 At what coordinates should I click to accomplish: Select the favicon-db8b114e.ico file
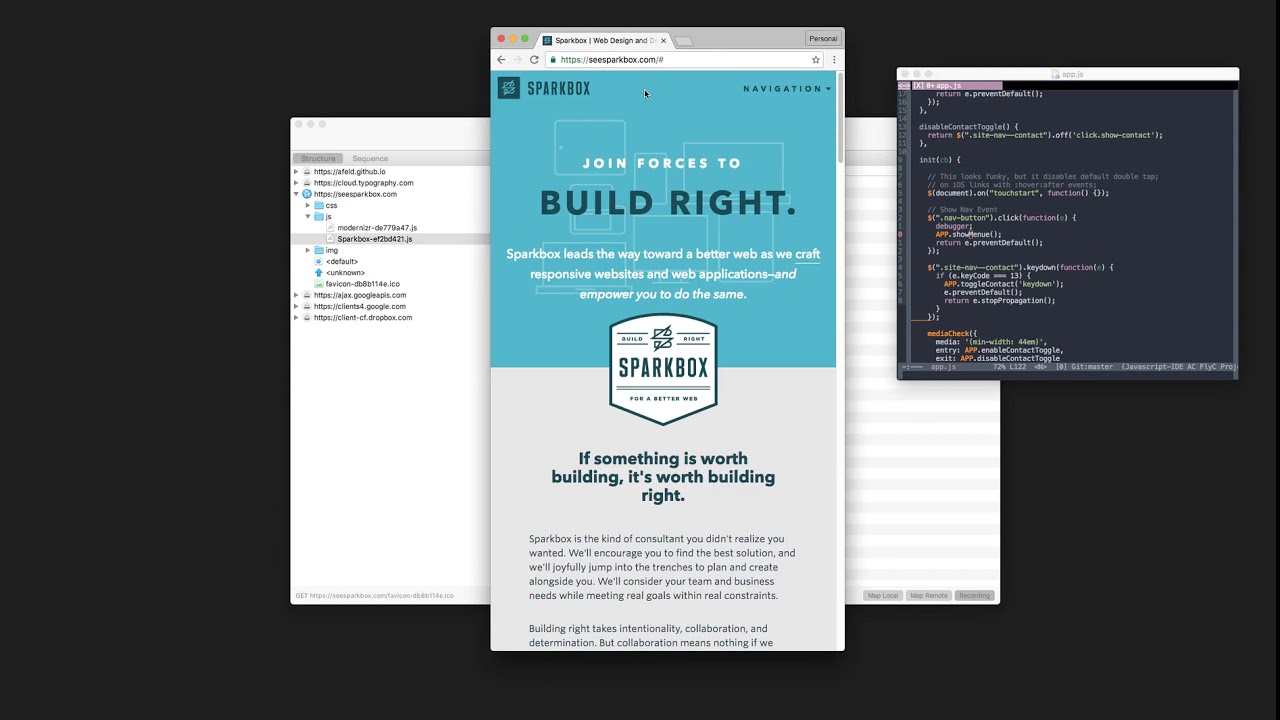point(362,284)
